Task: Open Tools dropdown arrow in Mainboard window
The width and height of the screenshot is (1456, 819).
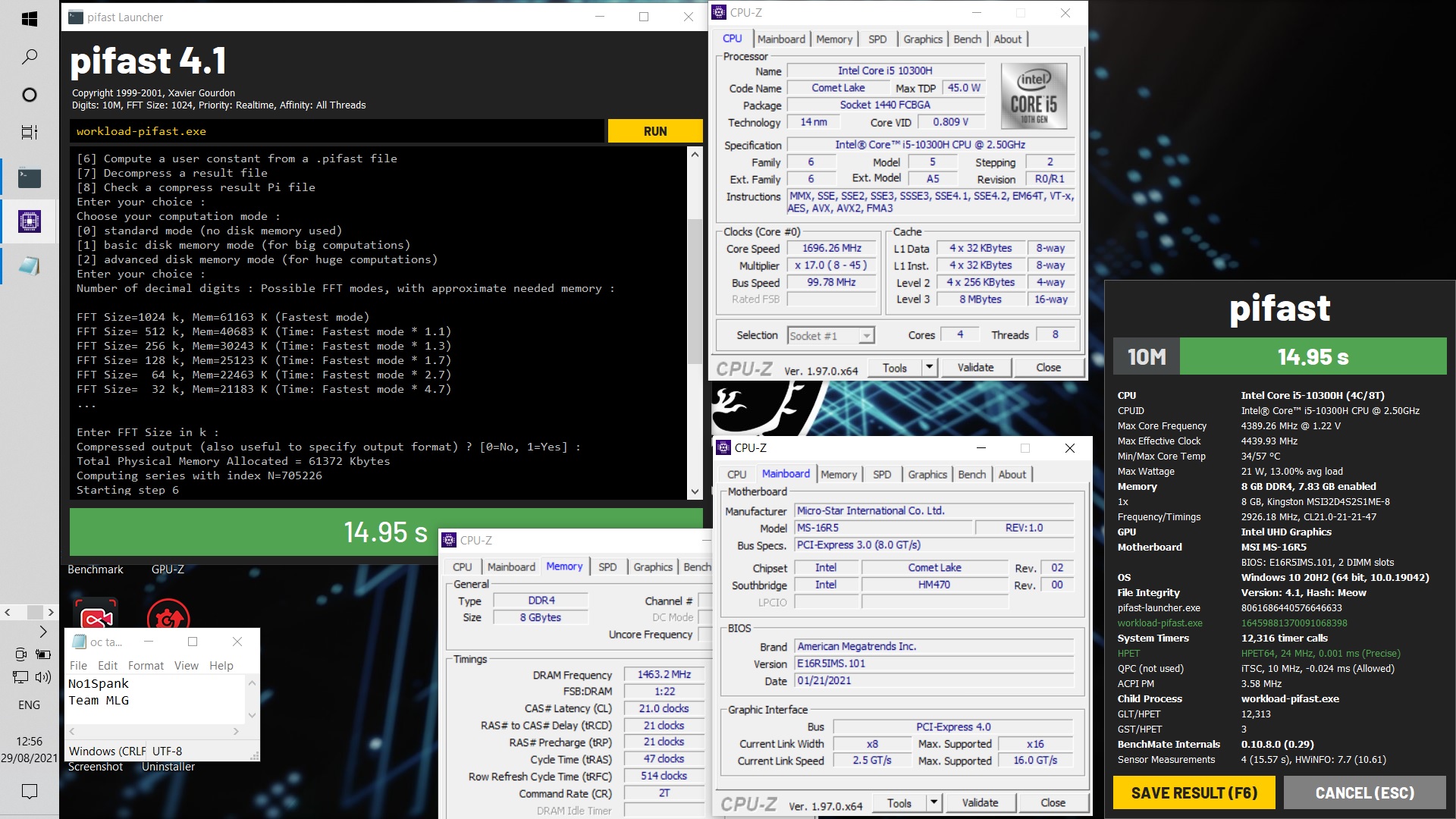Action: point(934,802)
